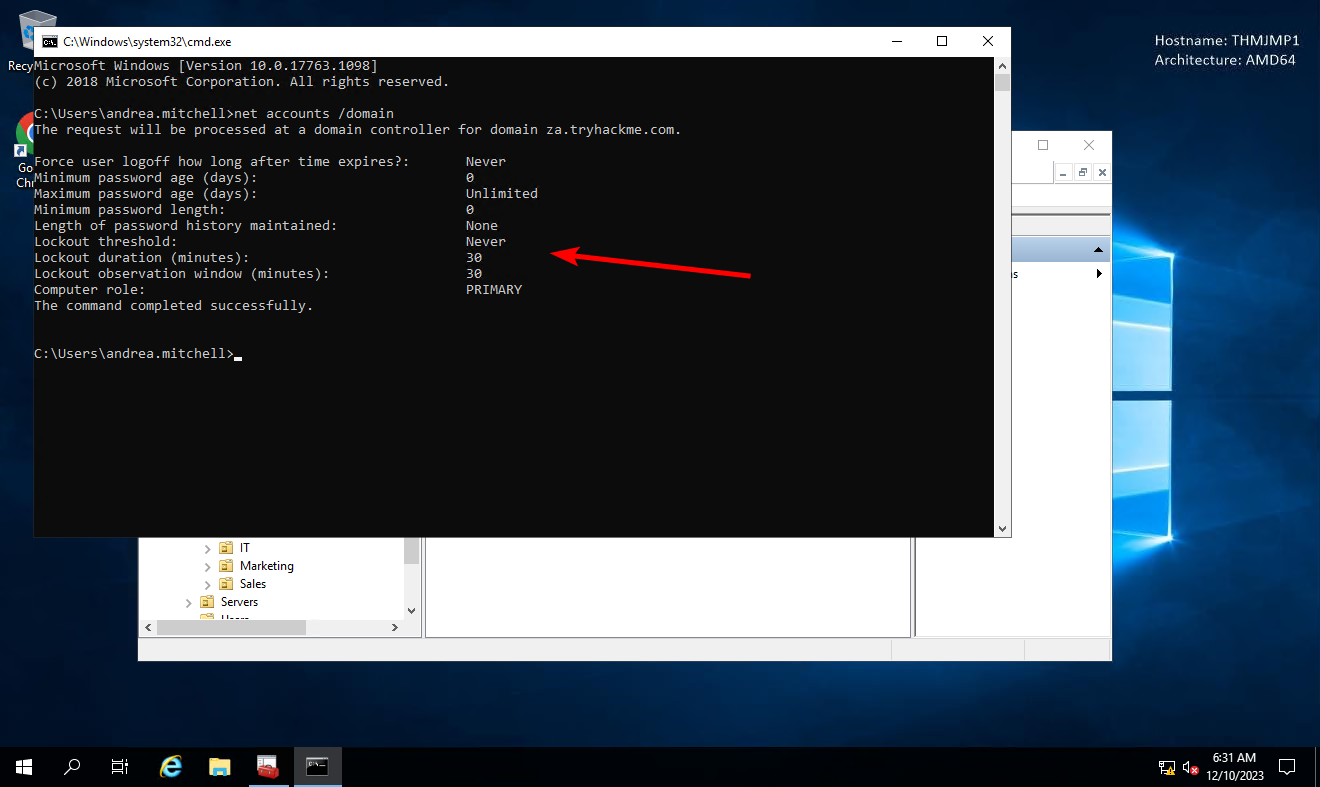Open the Windows Start menu
The height and width of the screenshot is (787, 1320).
pyautogui.click(x=23, y=767)
